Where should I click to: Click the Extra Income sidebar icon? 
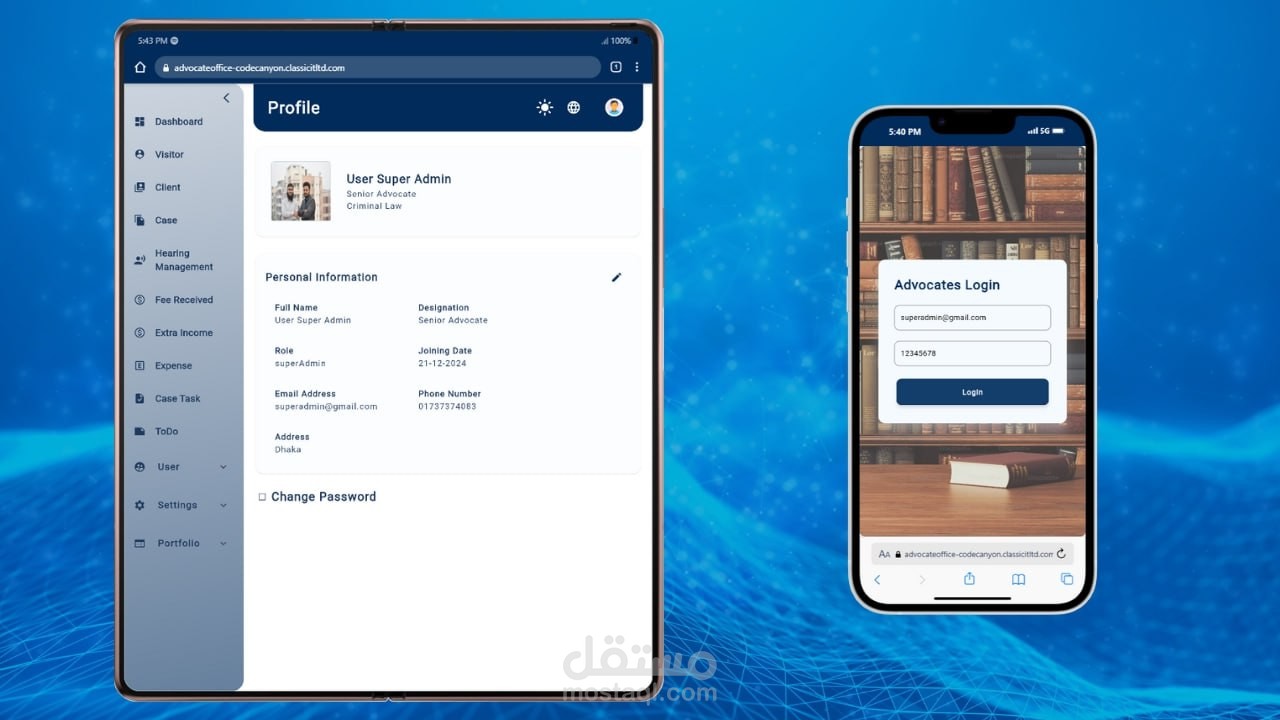tap(140, 333)
